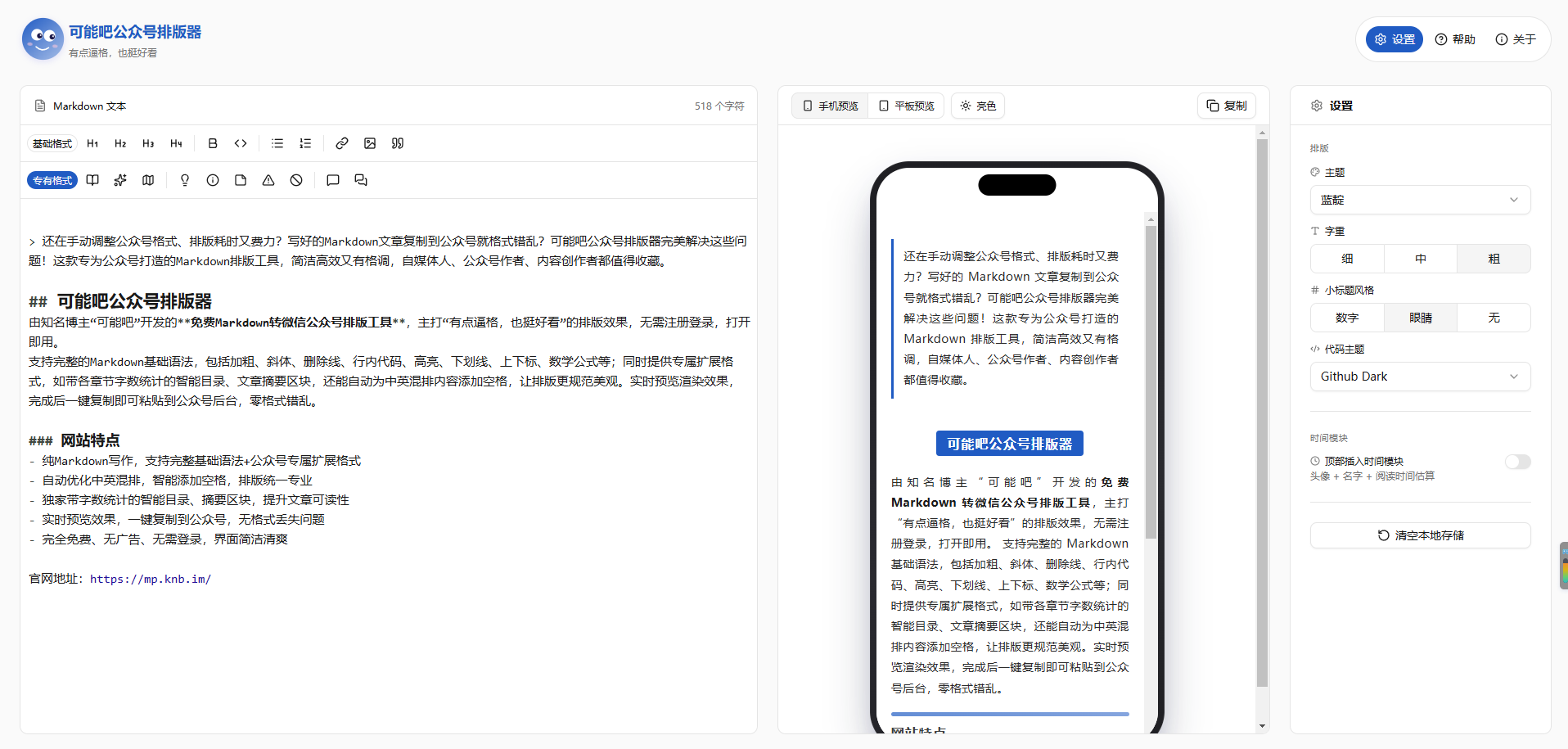Click the "有点逼格，也挺好看" tagline under title
1568x749 pixels.
click(113, 52)
